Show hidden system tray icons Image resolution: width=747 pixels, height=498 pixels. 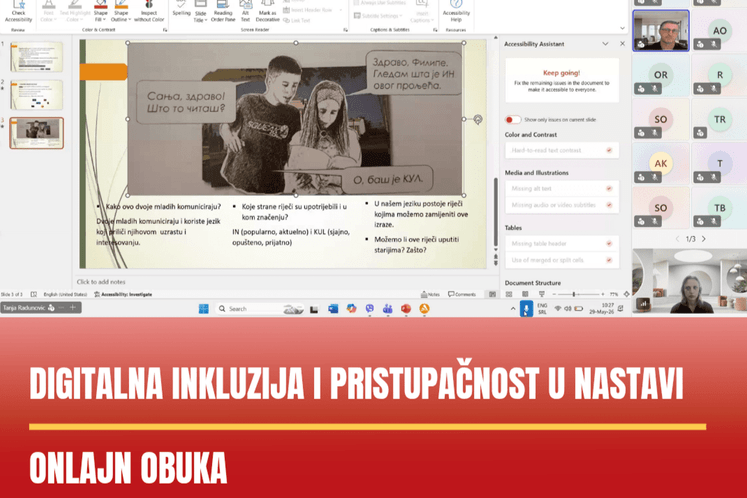(513, 309)
